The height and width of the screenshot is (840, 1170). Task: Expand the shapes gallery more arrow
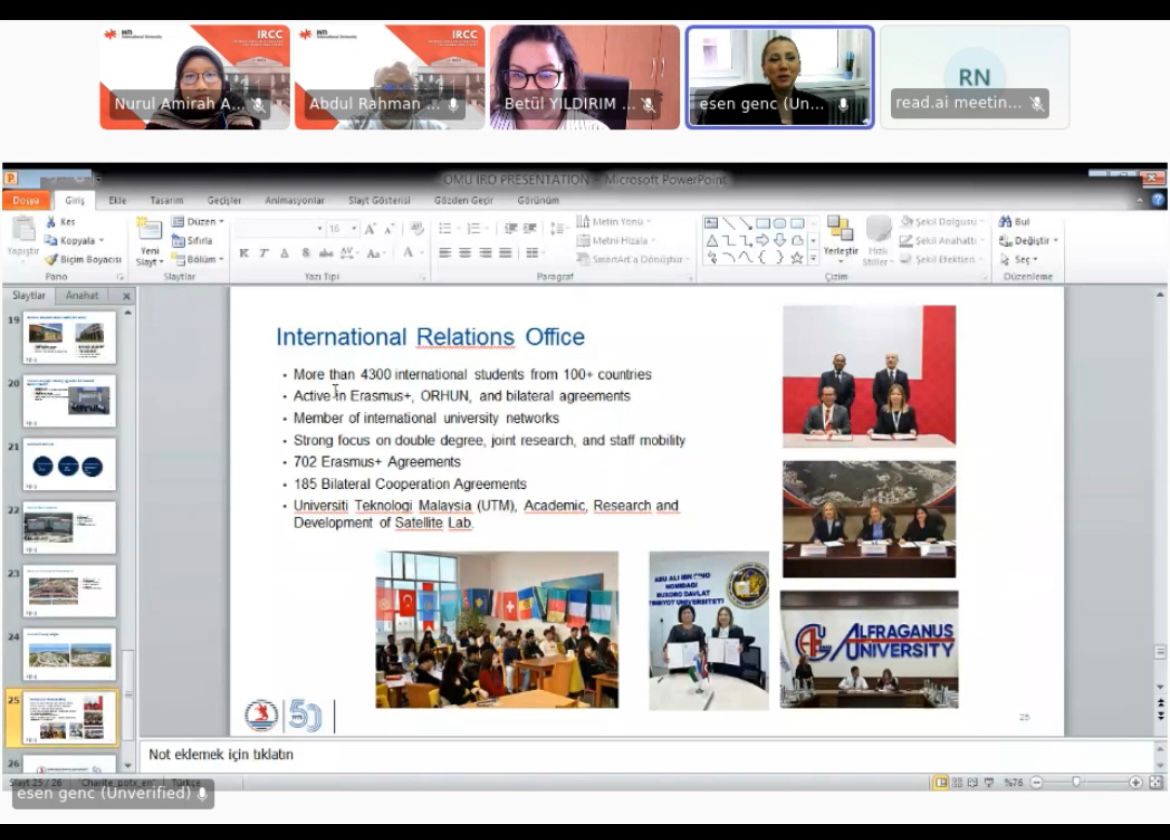click(813, 258)
